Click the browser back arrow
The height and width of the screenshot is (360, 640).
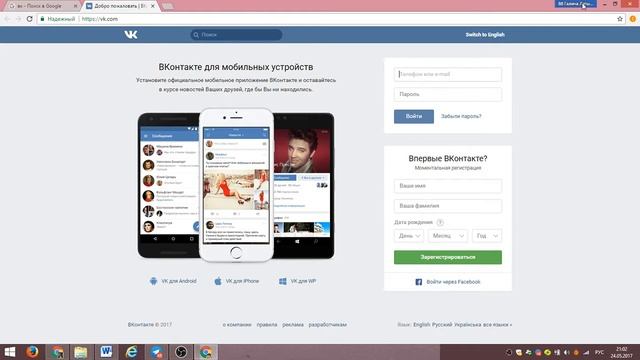pyautogui.click(x=7, y=19)
